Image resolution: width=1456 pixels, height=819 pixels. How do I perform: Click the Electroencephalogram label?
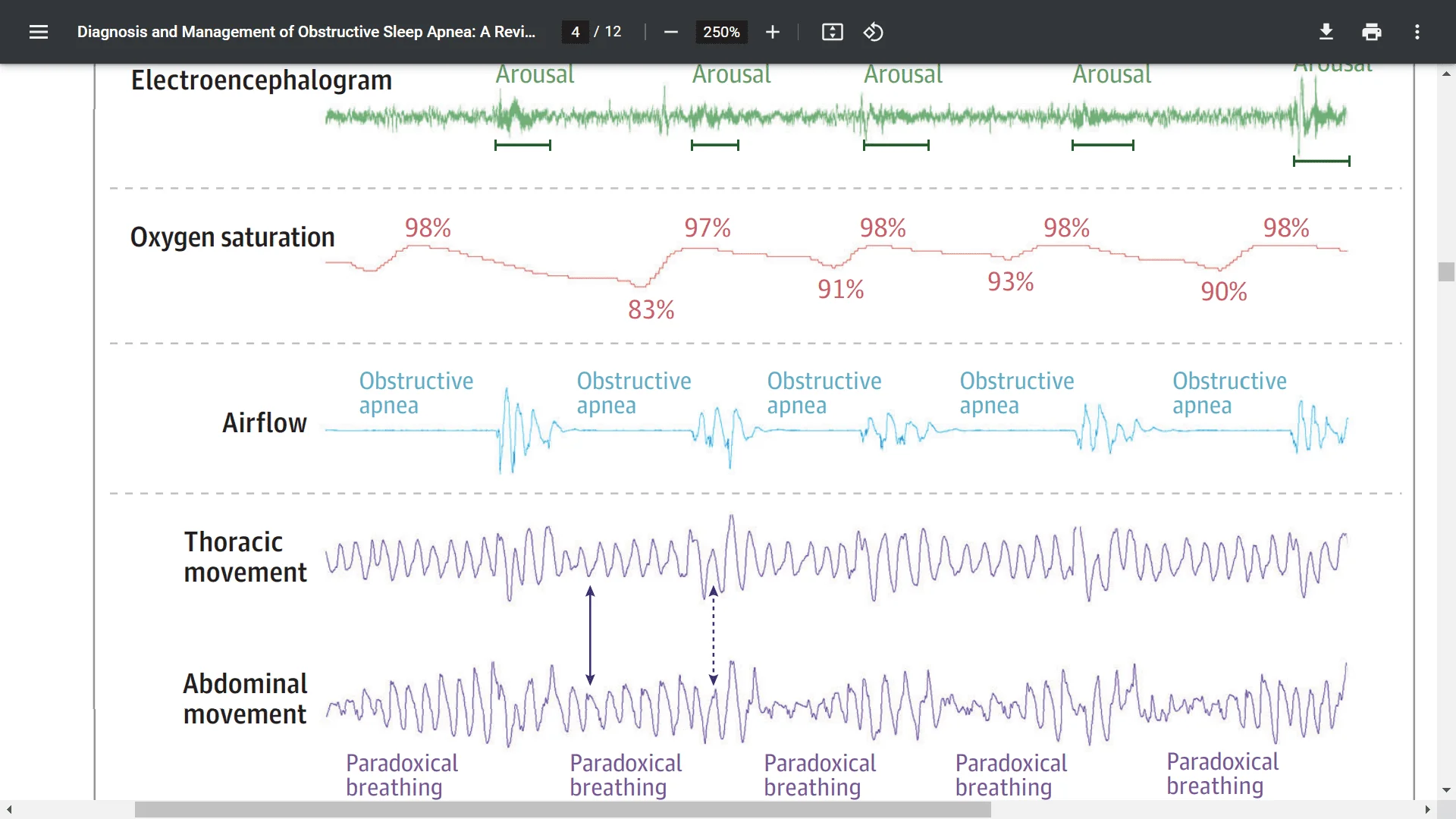tap(262, 80)
